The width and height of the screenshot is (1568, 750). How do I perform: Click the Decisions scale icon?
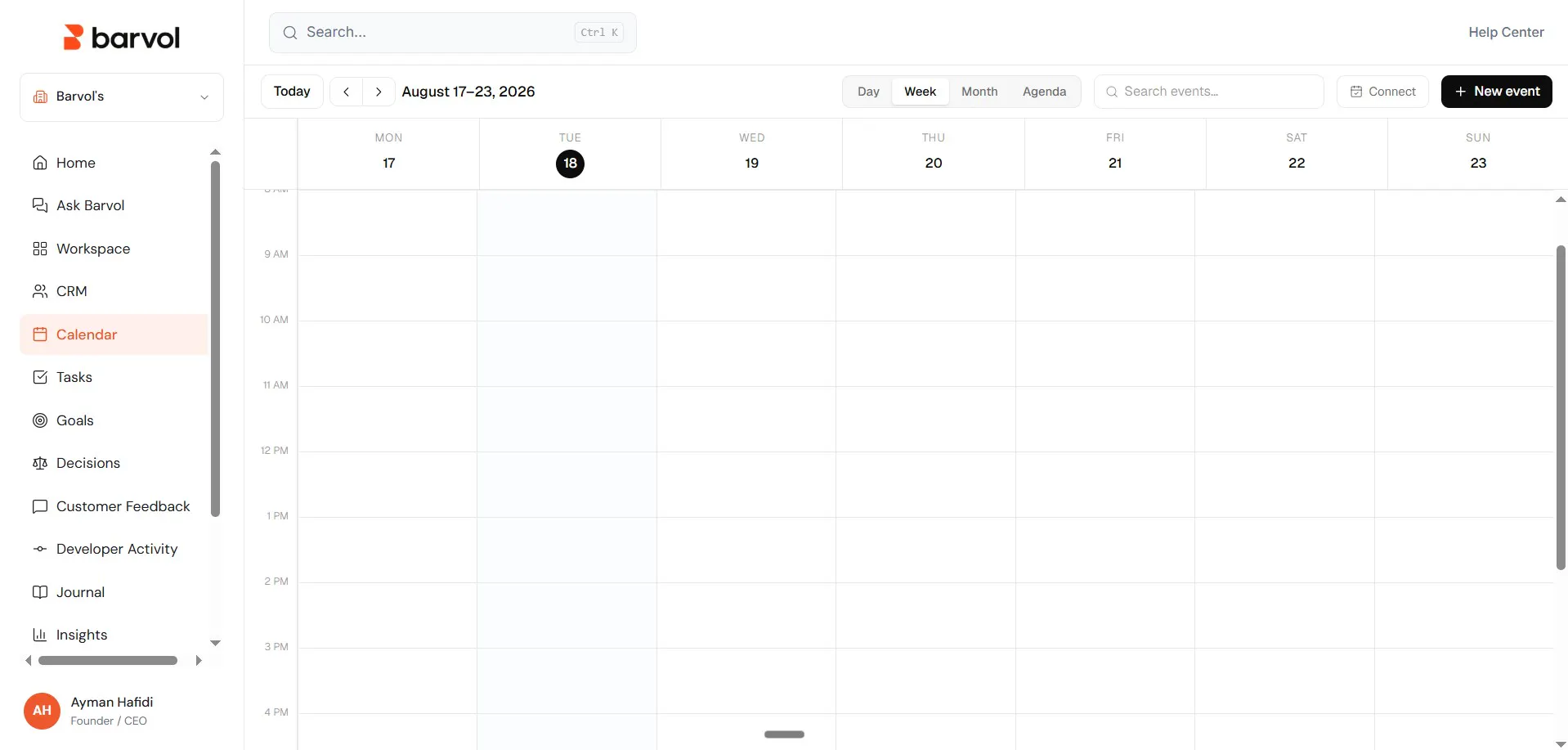[39, 463]
